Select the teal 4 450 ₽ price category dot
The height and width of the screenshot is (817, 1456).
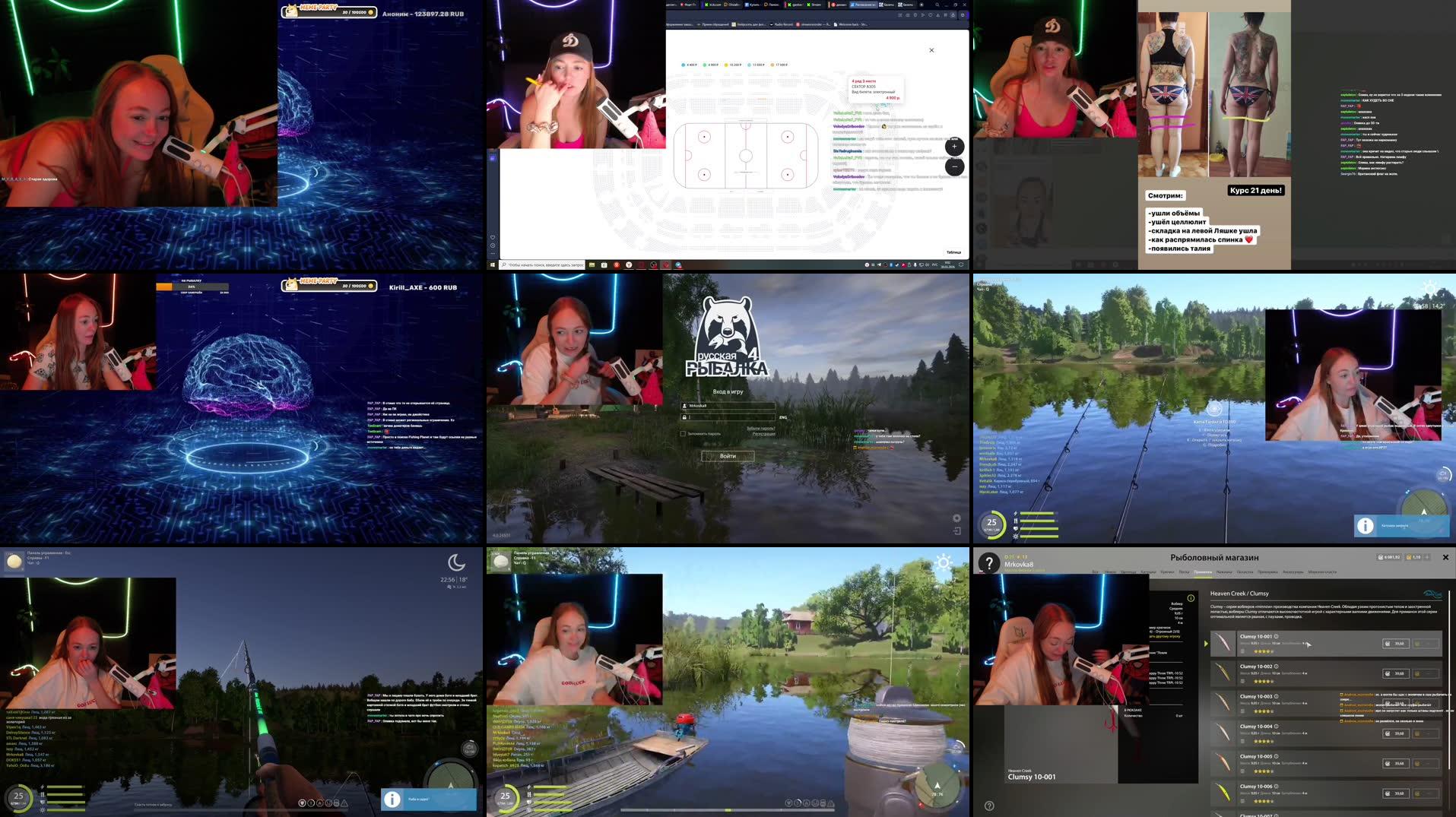683,65
